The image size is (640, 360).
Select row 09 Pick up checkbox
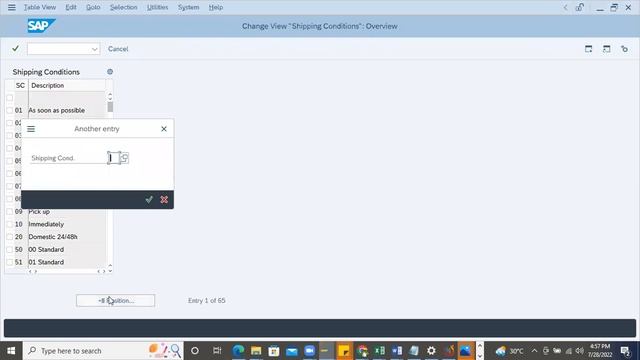(x=10, y=211)
